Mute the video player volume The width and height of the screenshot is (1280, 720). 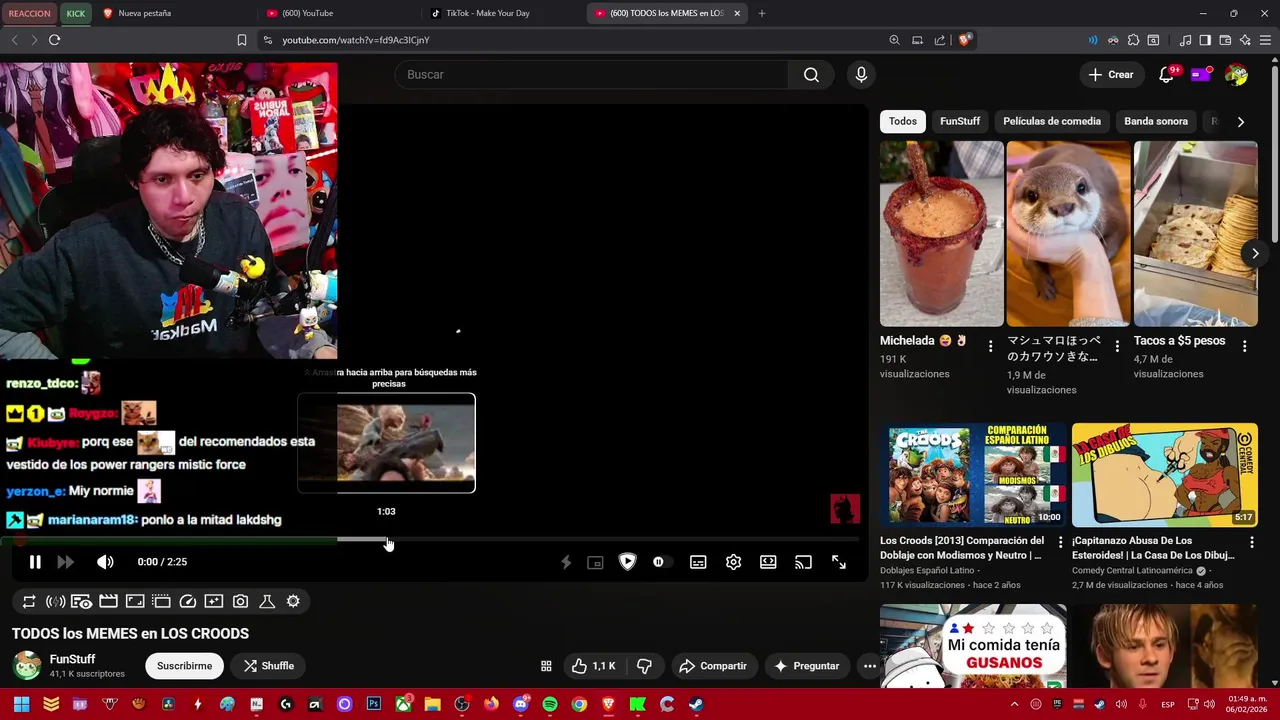(105, 562)
